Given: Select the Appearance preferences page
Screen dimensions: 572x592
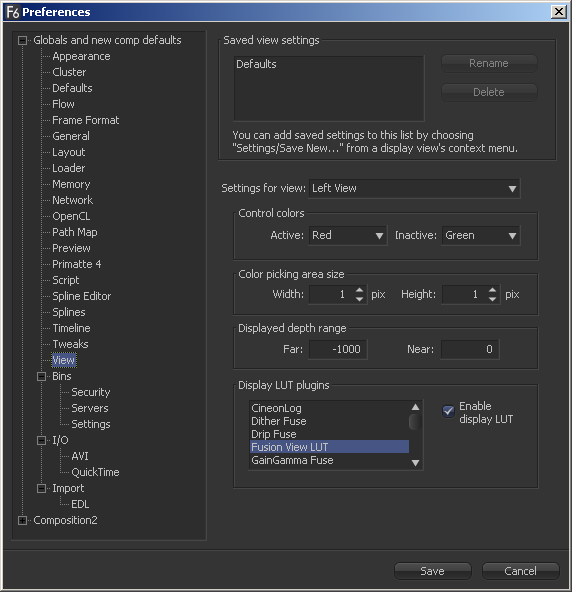Looking at the screenshot, I should [81, 56].
